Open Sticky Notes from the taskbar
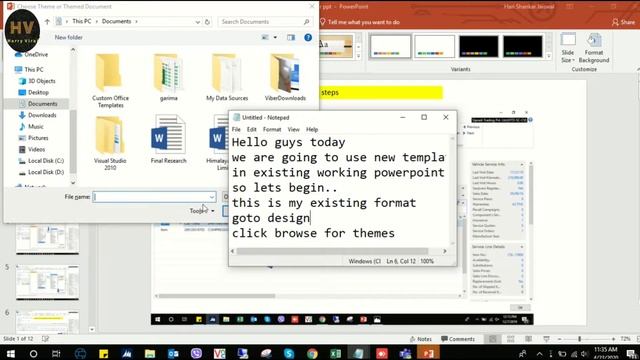Viewport: 640px width, 360px height. coord(104,353)
